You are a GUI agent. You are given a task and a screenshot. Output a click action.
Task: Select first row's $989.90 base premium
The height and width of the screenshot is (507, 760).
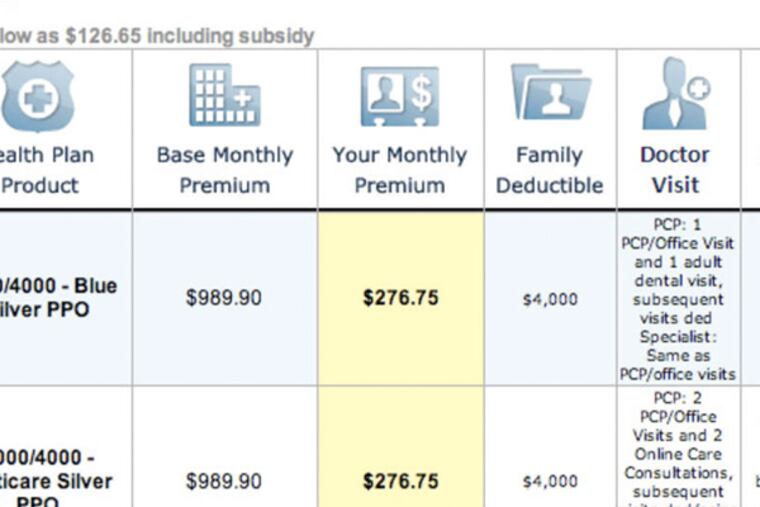(223, 298)
